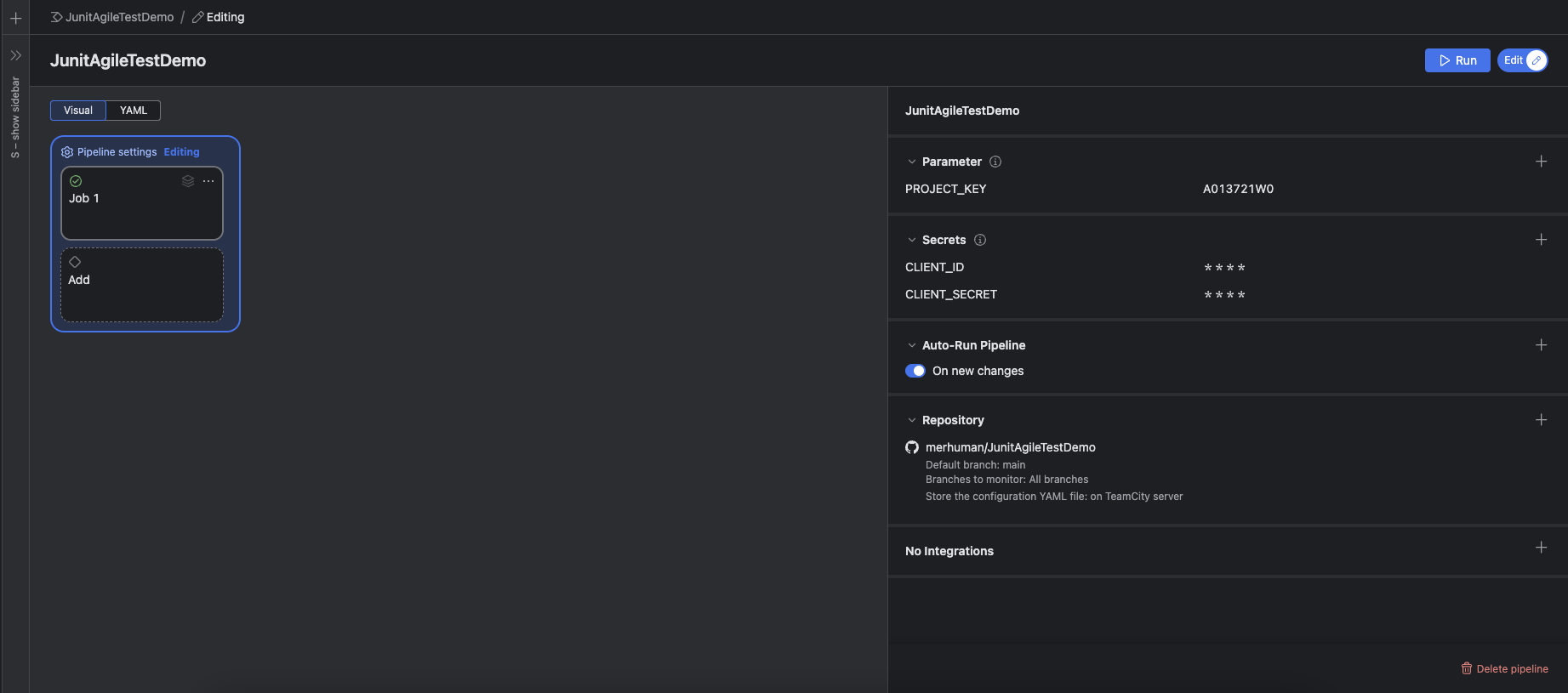Viewport: 1568px width, 693px height.
Task: Click the CLIENT_ID secret row
Action: 1225,267
